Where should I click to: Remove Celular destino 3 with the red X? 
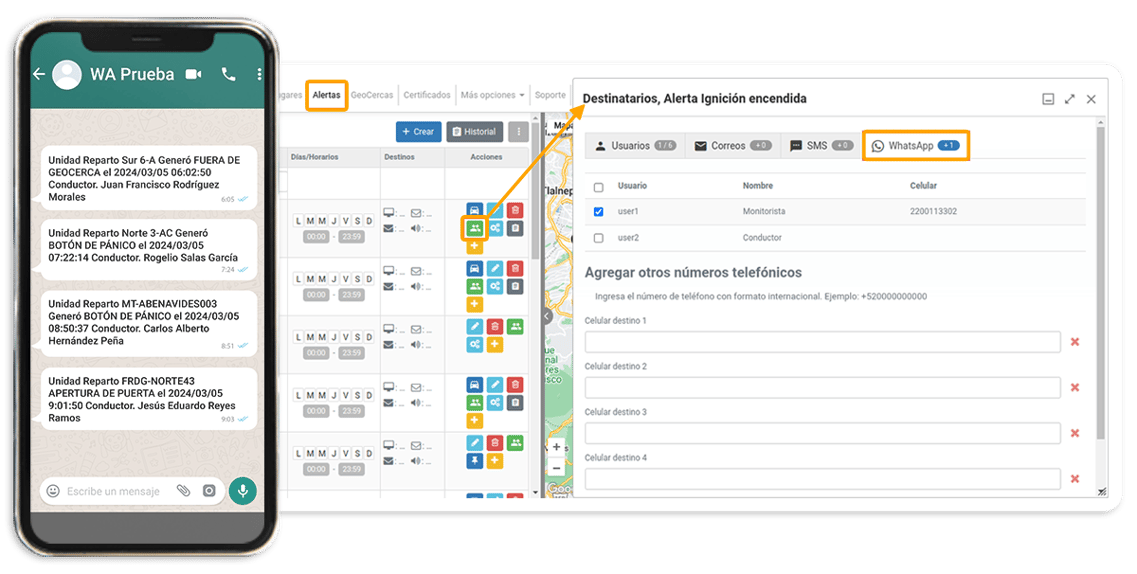[1075, 433]
